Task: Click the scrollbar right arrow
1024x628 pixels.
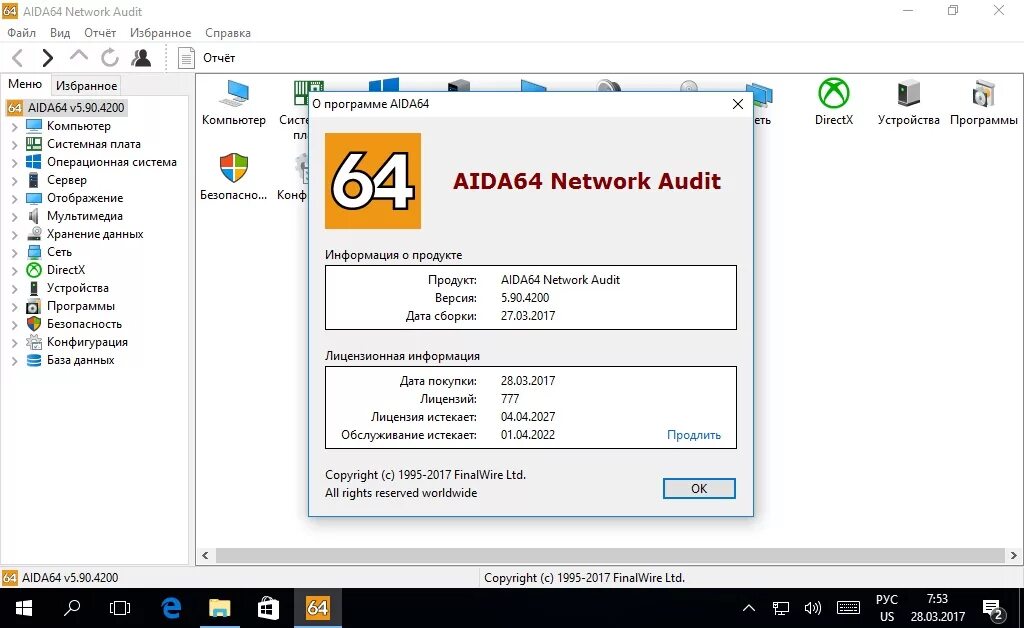Action: pos(1014,556)
